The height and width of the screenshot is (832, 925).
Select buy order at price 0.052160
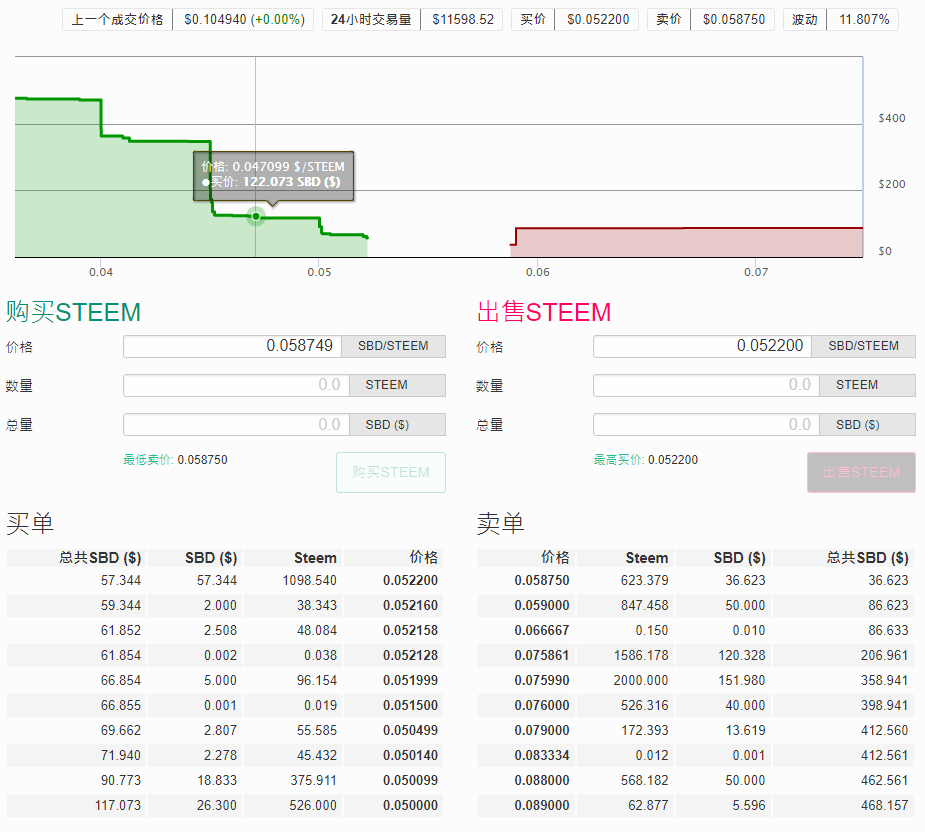(x=223, y=605)
